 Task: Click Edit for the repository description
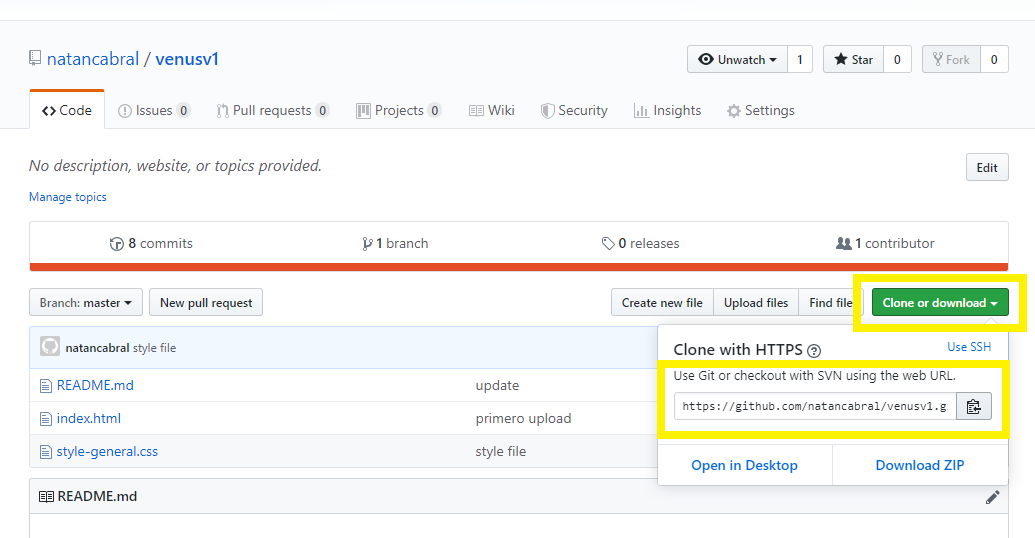pyautogui.click(x=987, y=167)
